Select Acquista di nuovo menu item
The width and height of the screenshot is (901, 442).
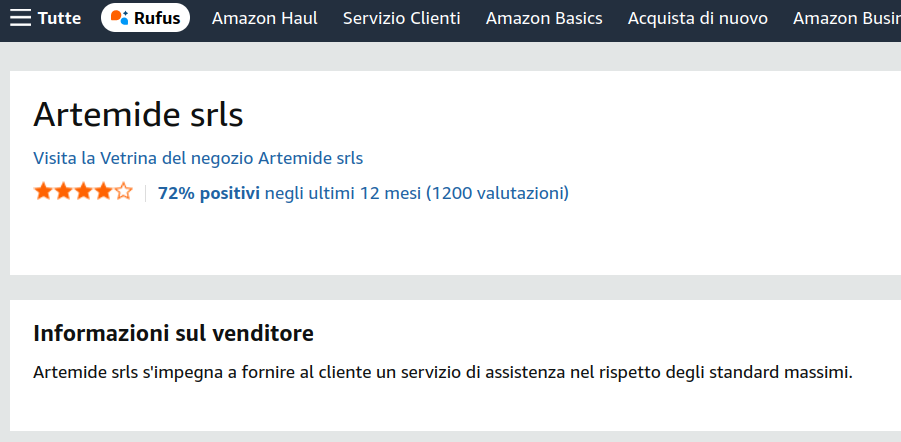[697, 18]
